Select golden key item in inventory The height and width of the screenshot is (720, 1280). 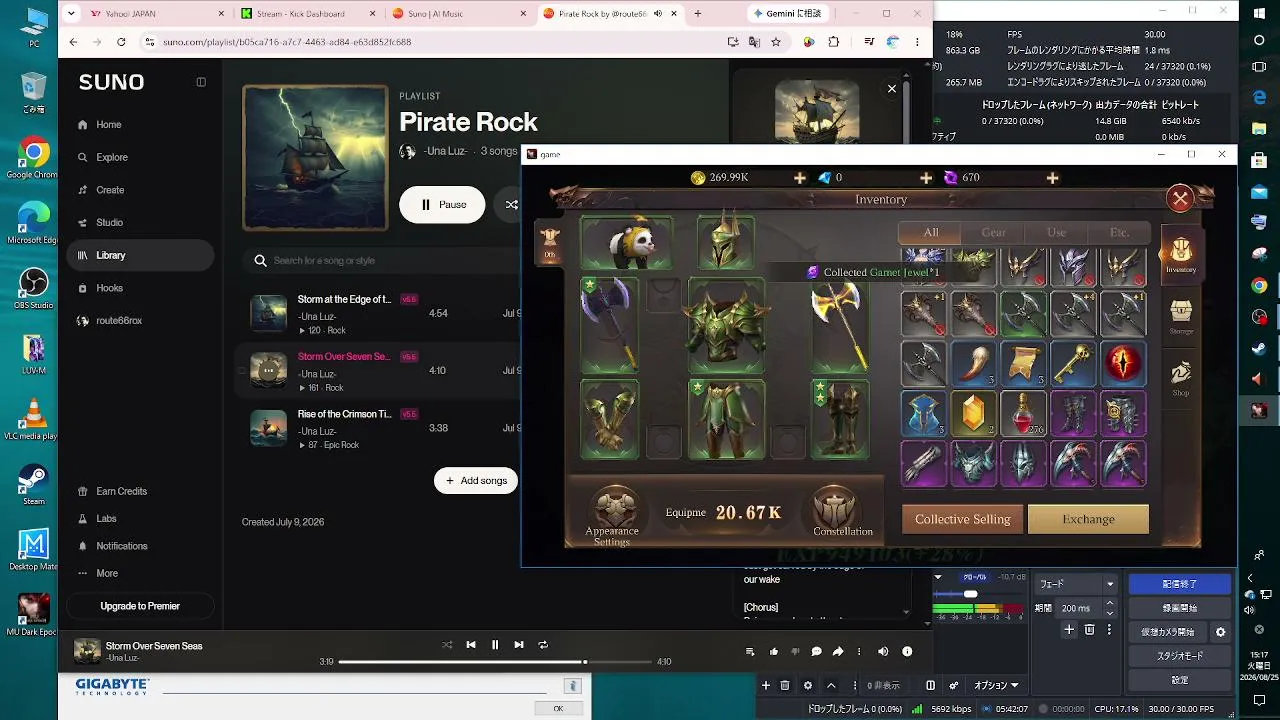coord(1073,363)
